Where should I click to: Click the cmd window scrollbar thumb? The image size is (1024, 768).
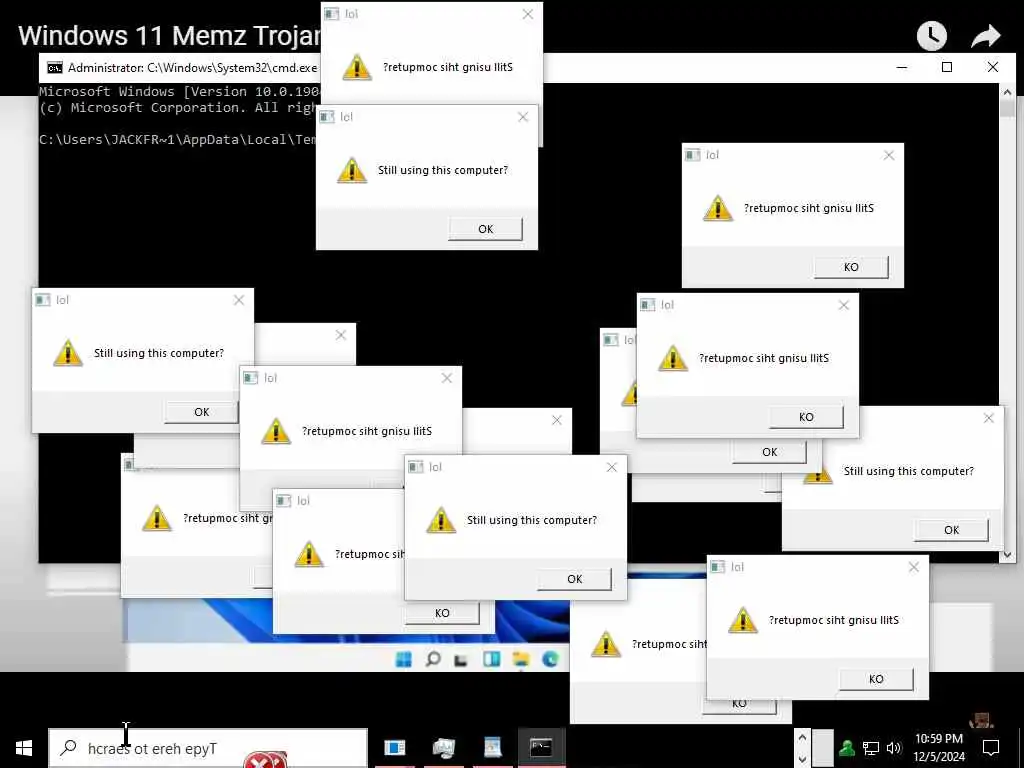click(x=1007, y=108)
